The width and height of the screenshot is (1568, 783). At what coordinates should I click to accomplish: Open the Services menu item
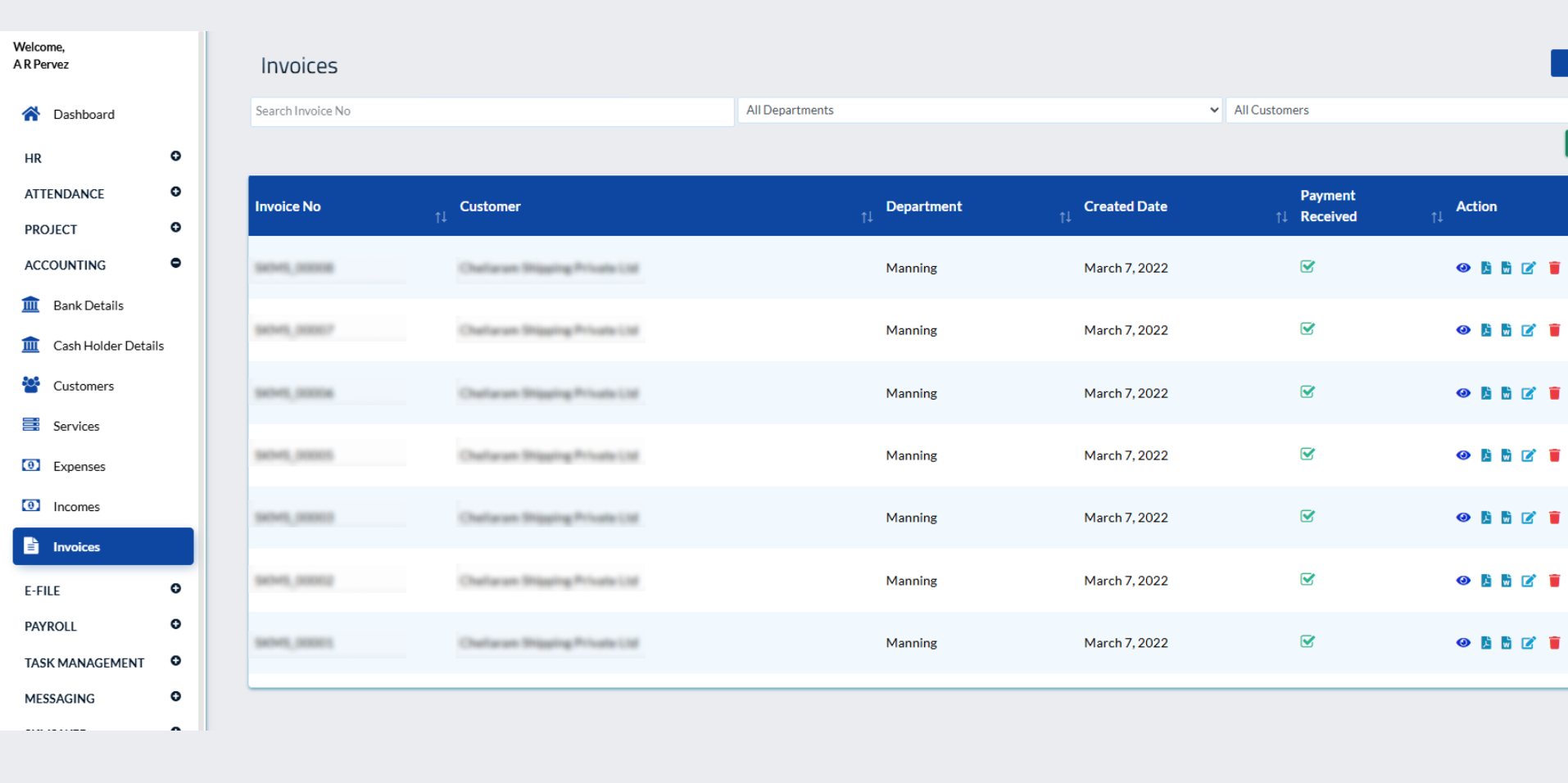coord(76,426)
